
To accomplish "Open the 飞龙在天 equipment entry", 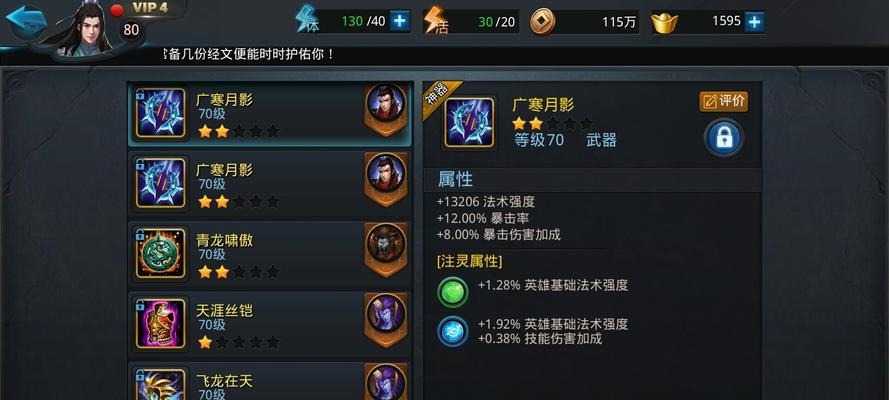I will [270, 382].
